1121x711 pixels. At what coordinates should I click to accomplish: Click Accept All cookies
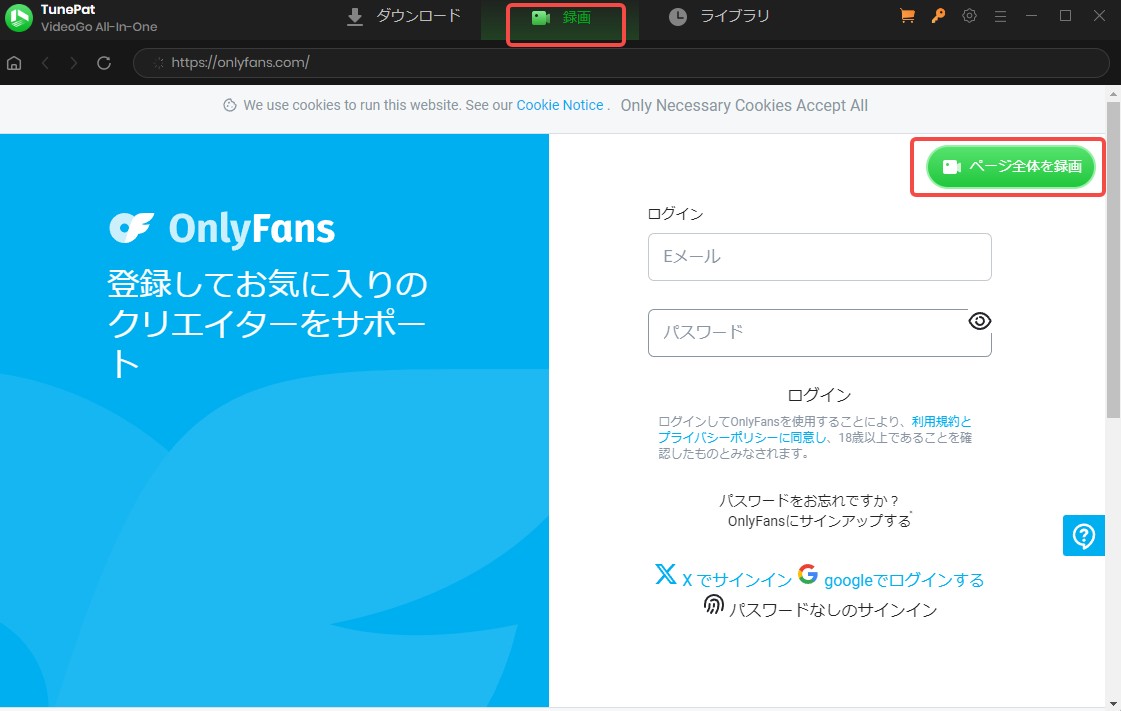832,106
